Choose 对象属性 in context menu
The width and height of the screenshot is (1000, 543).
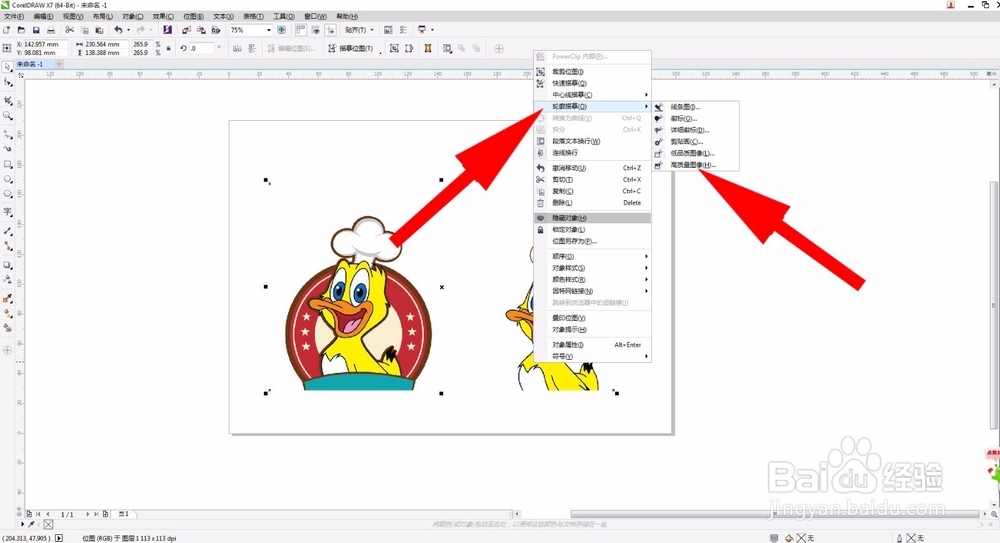[x=592, y=345]
